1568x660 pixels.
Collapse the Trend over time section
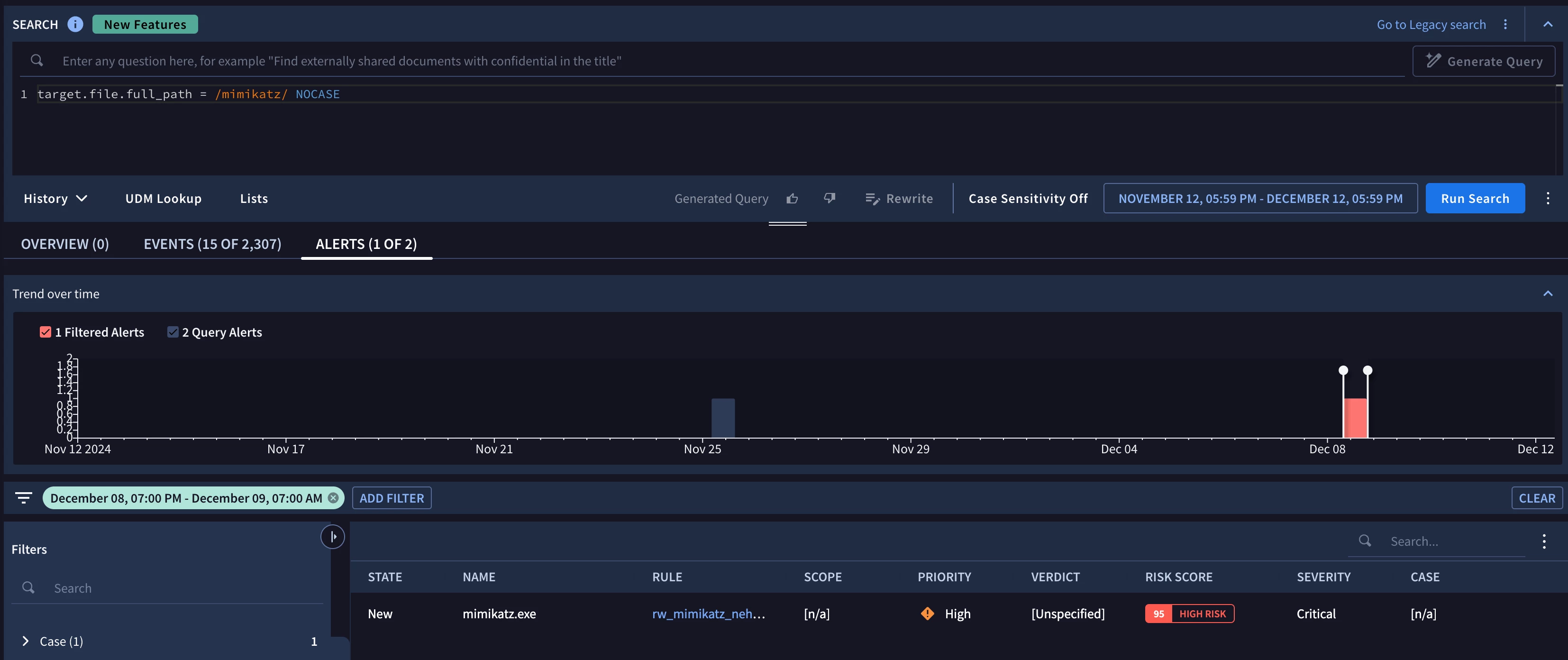(1548, 293)
